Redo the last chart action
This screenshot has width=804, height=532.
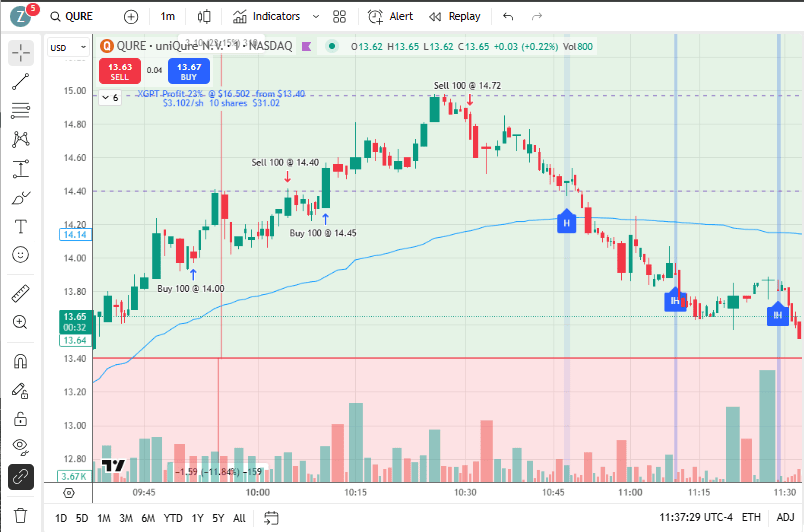(x=537, y=17)
